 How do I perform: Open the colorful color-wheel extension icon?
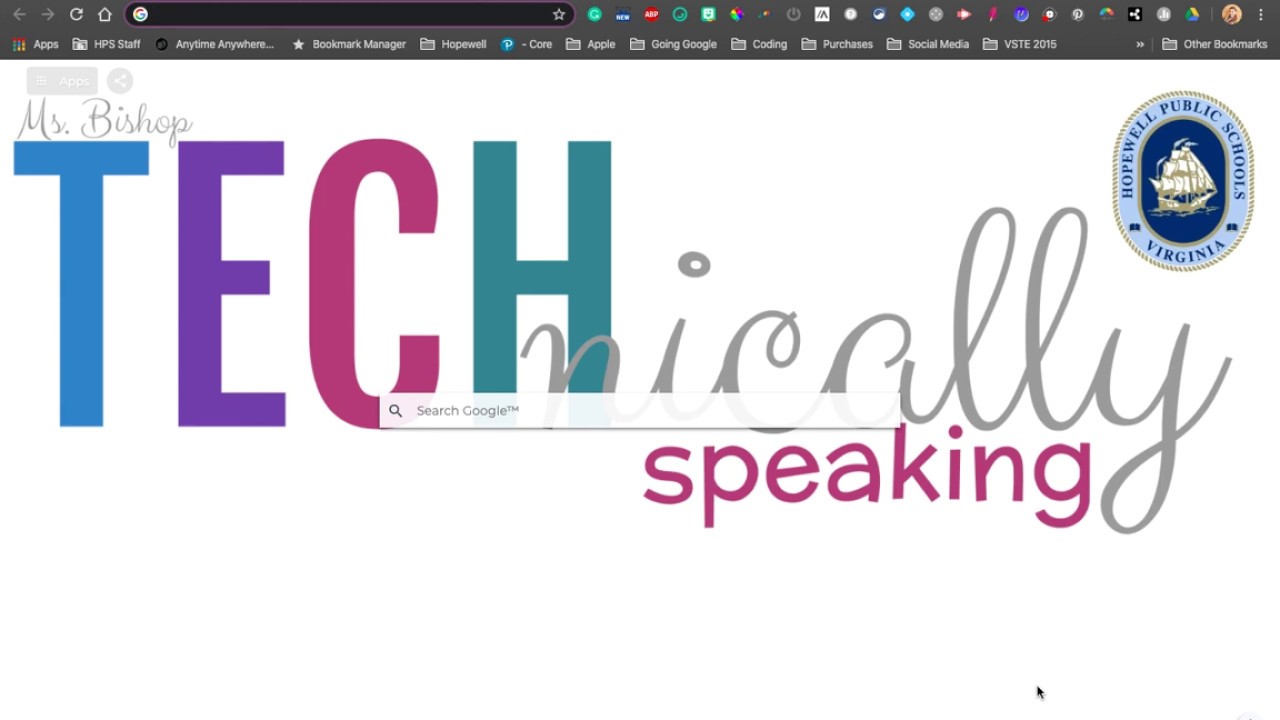click(736, 14)
